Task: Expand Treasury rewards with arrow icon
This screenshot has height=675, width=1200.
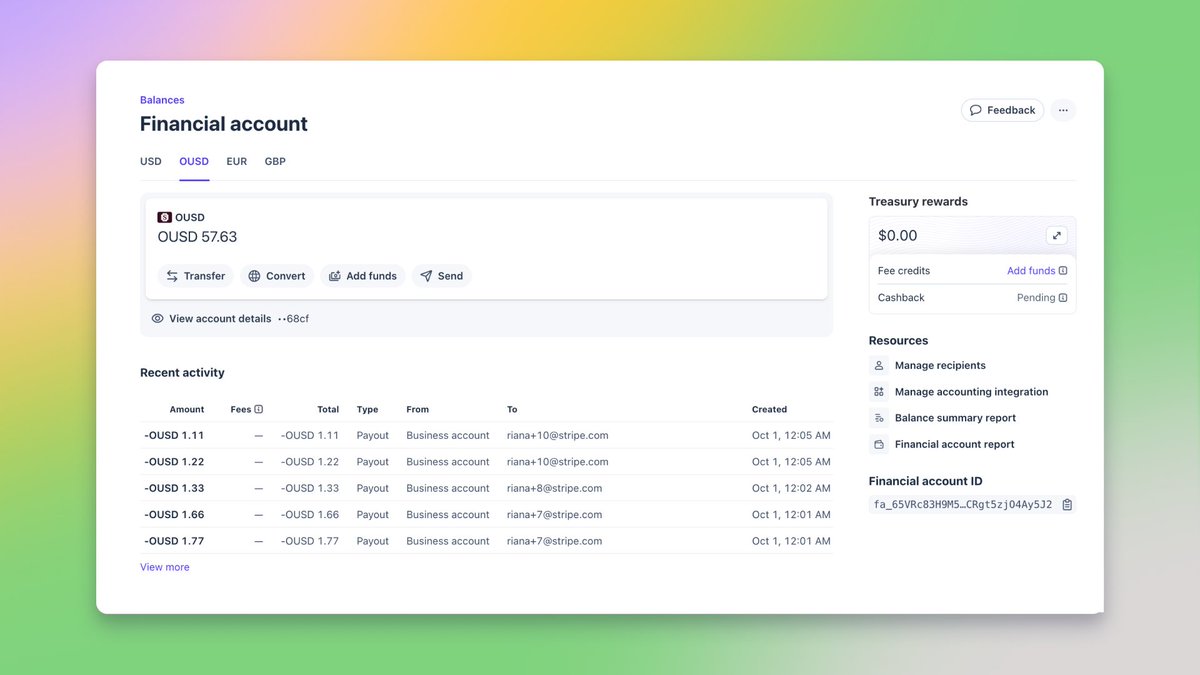Action: (1057, 236)
